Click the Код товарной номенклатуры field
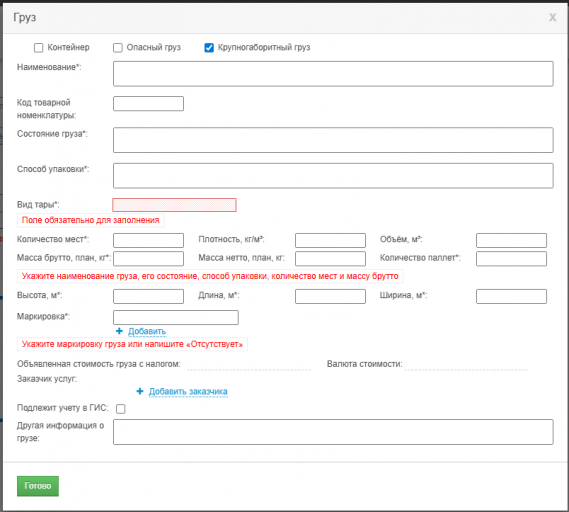The width and height of the screenshot is (569, 512). coord(148,103)
